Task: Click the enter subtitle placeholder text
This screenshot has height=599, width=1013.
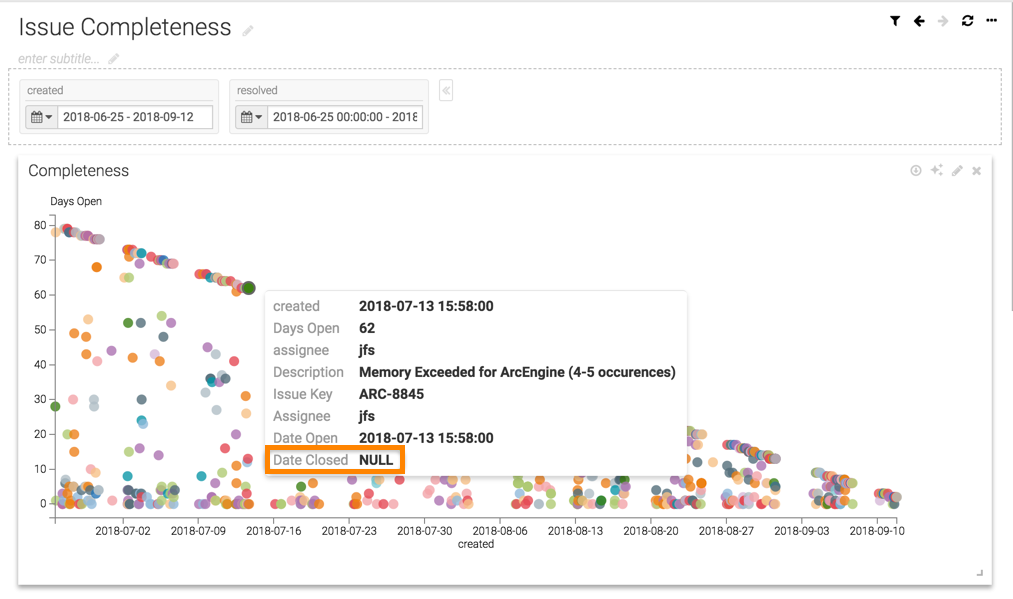Action: 59,59
